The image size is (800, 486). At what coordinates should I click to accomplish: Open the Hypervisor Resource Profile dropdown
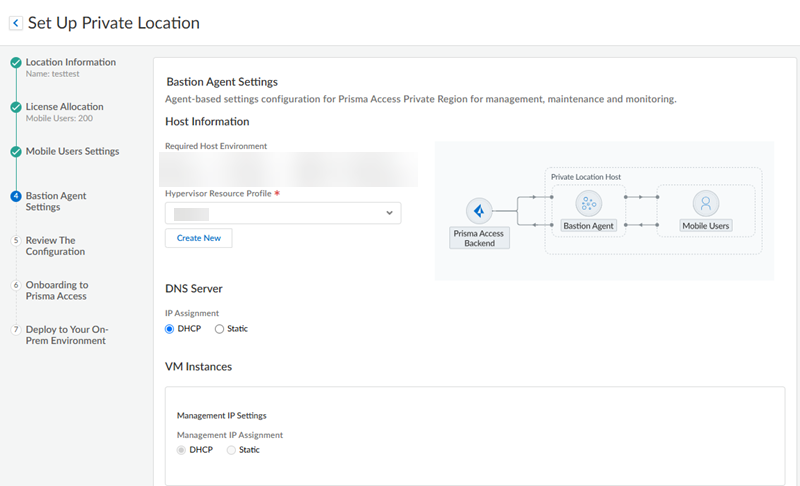(282, 213)
